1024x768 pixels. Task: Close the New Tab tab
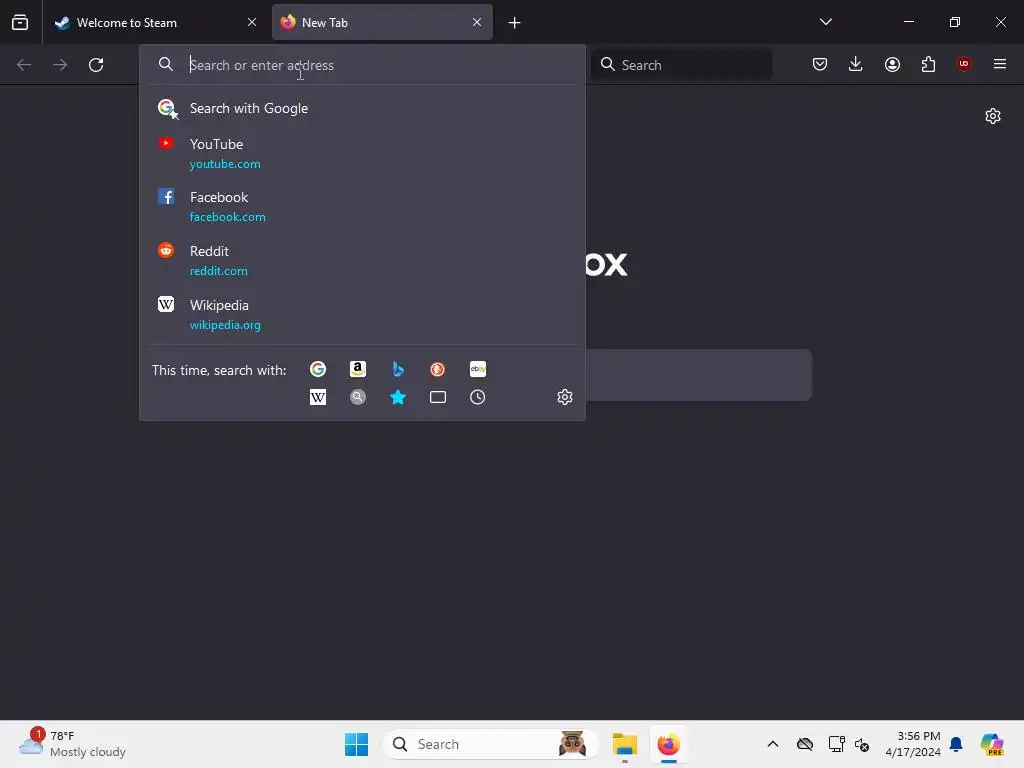[477, 22]
